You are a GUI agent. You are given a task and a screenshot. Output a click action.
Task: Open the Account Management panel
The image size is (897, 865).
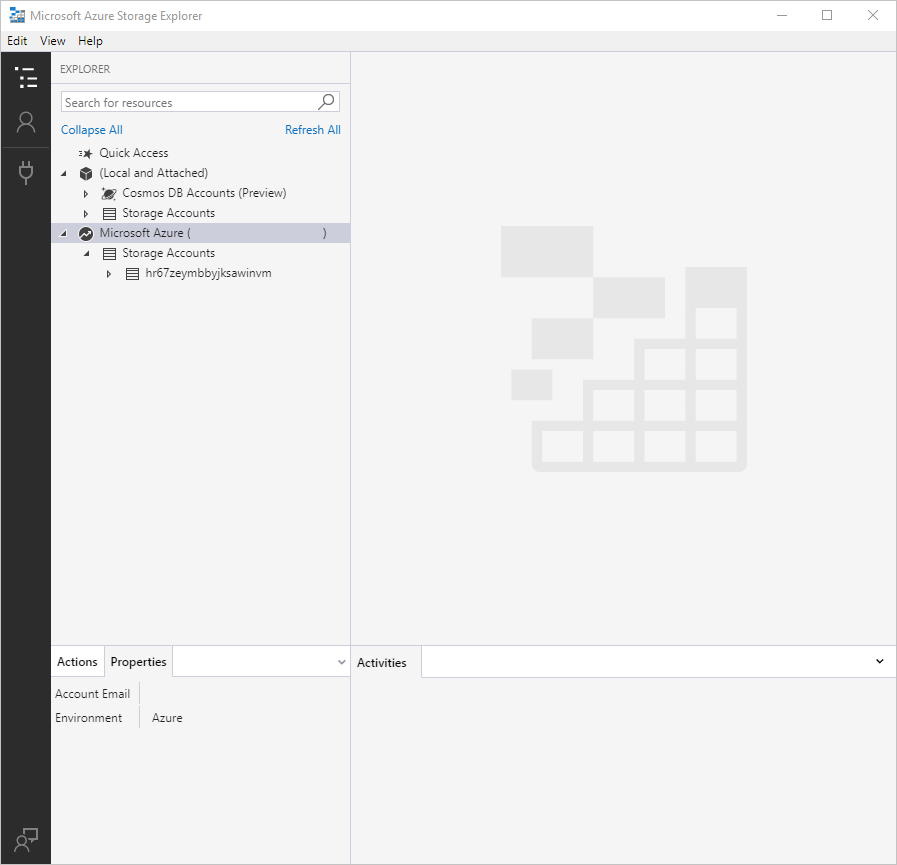point(26,122)
